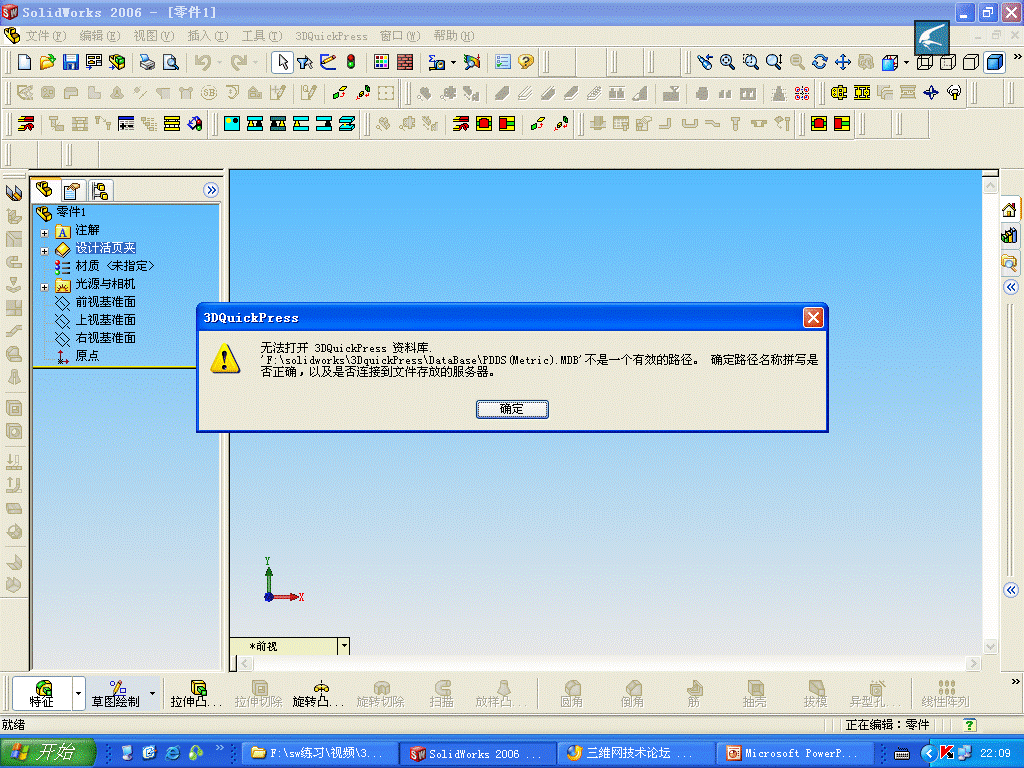This screenshot has height=768, width=1024.
Task: Click the Undo arrow icon
Action: click(x=203, y=62)
